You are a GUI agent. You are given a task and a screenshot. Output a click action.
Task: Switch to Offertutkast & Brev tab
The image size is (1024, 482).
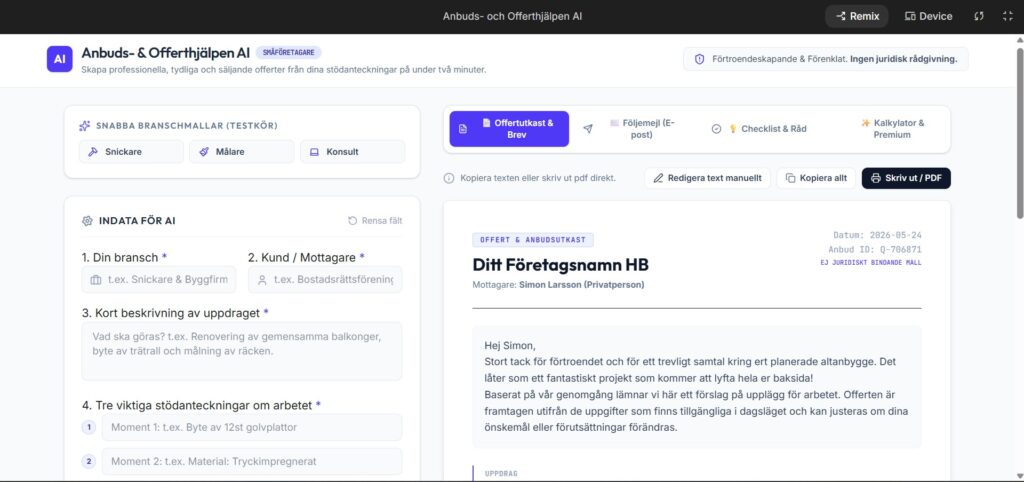coord(509,129)
